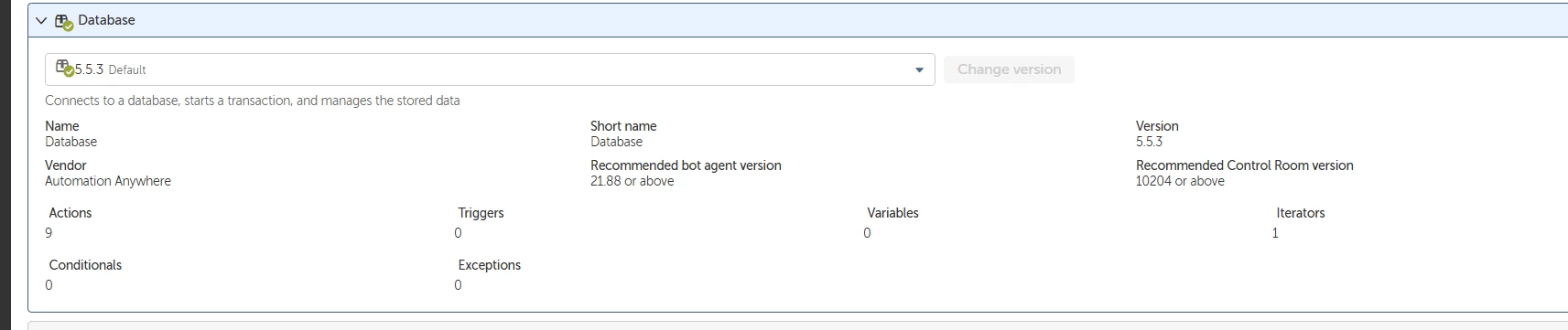Click the Version value 5.5.3
This screenshot has height=330, width=1568.
point(1149,142)
